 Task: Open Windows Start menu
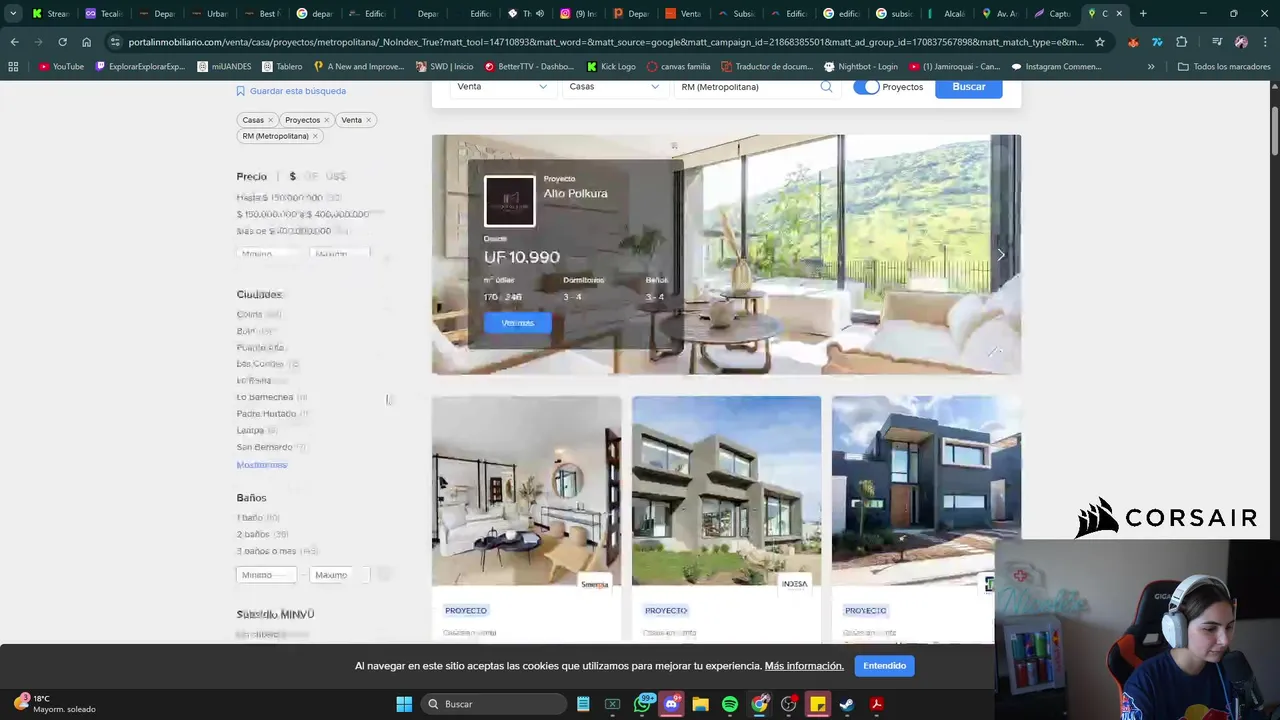[x=404, y=704]
